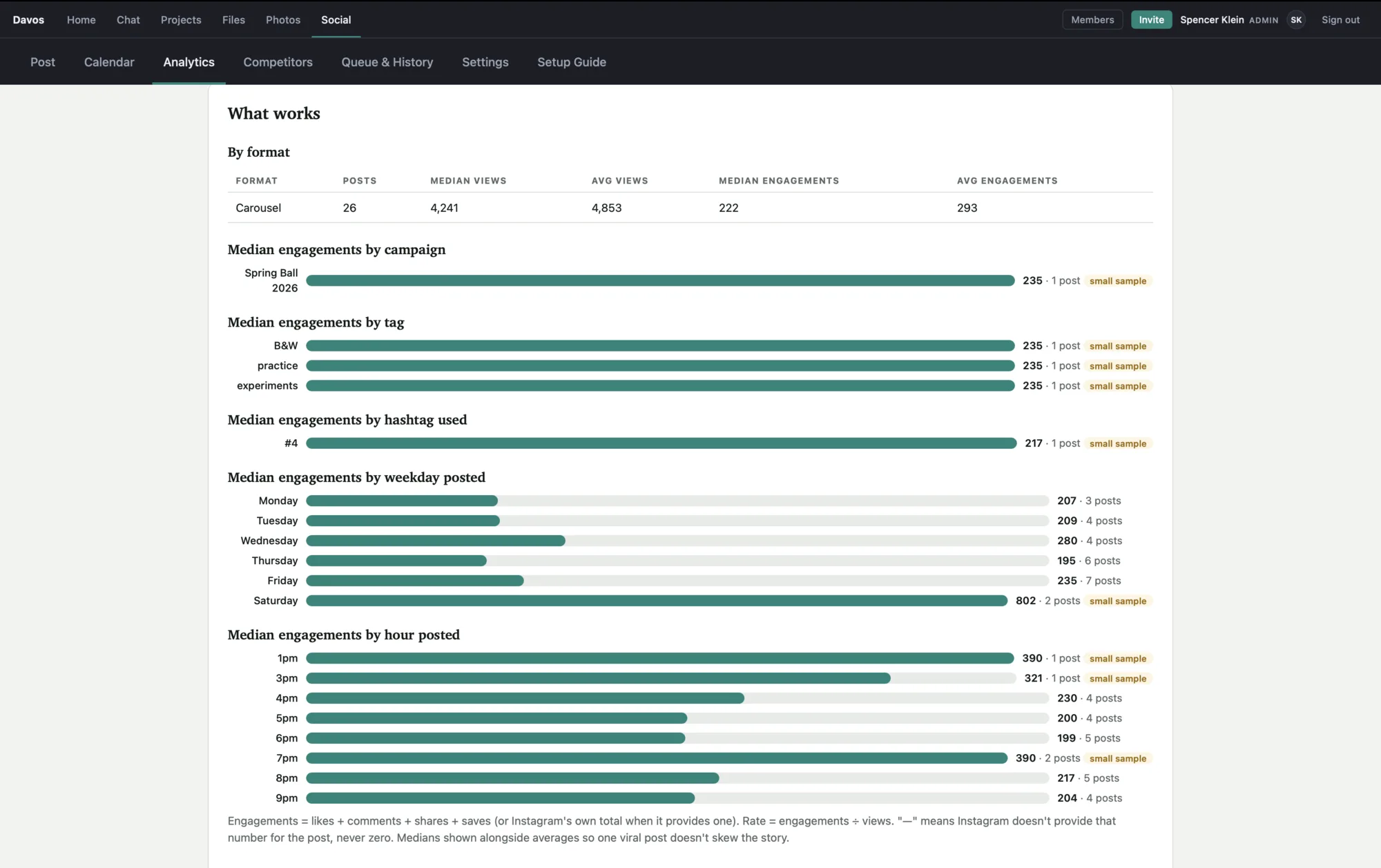Click the Invite button
The width and height of the screenshot is (1381, 868).
[x=1151, y=20]
